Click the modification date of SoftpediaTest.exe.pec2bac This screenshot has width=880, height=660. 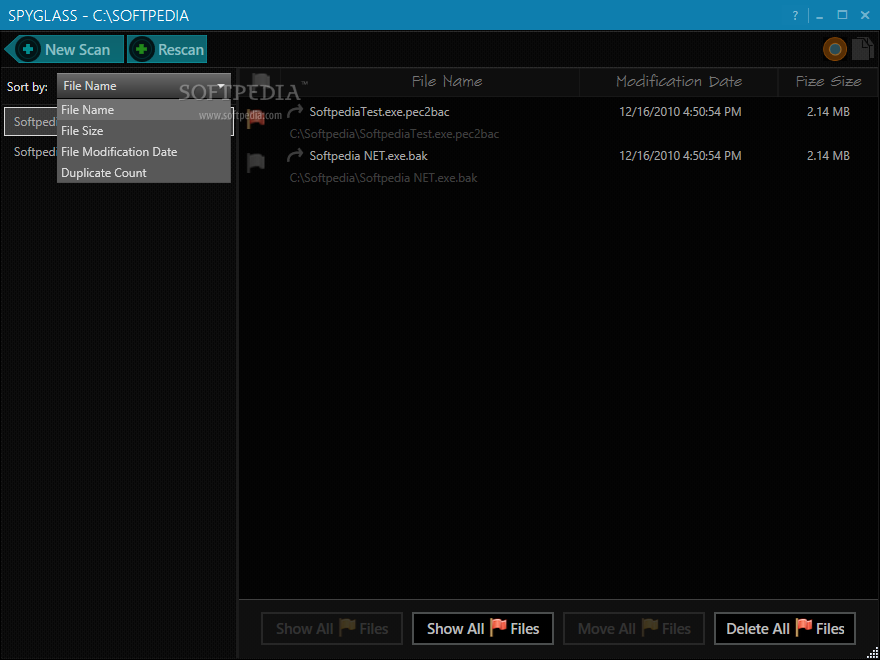[x=680, y=112]
